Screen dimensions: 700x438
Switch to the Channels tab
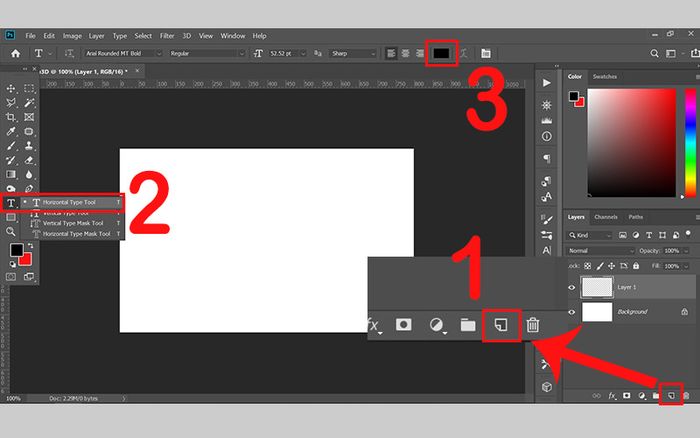click(x=606, y=217)
